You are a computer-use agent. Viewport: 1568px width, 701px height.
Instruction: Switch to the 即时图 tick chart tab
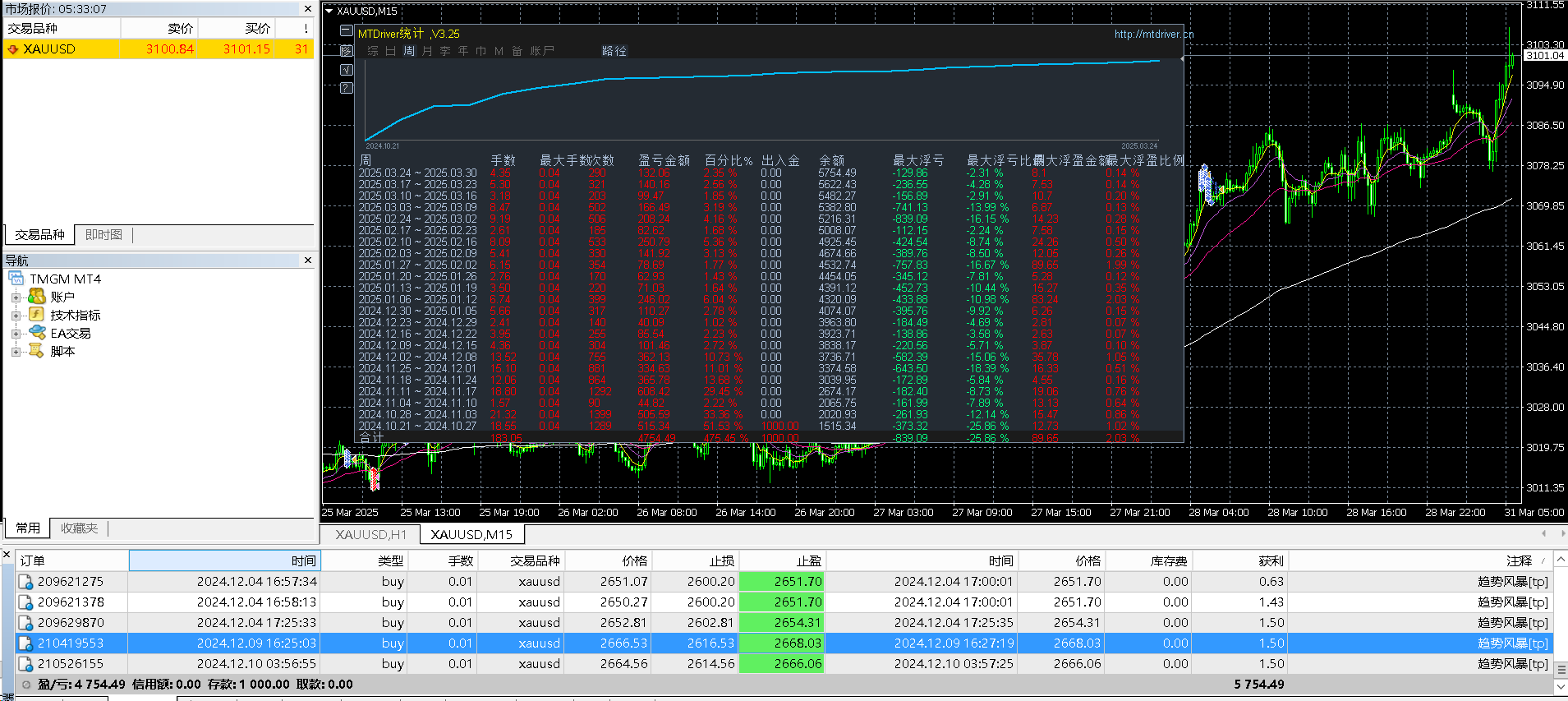(x=104, y=235)
